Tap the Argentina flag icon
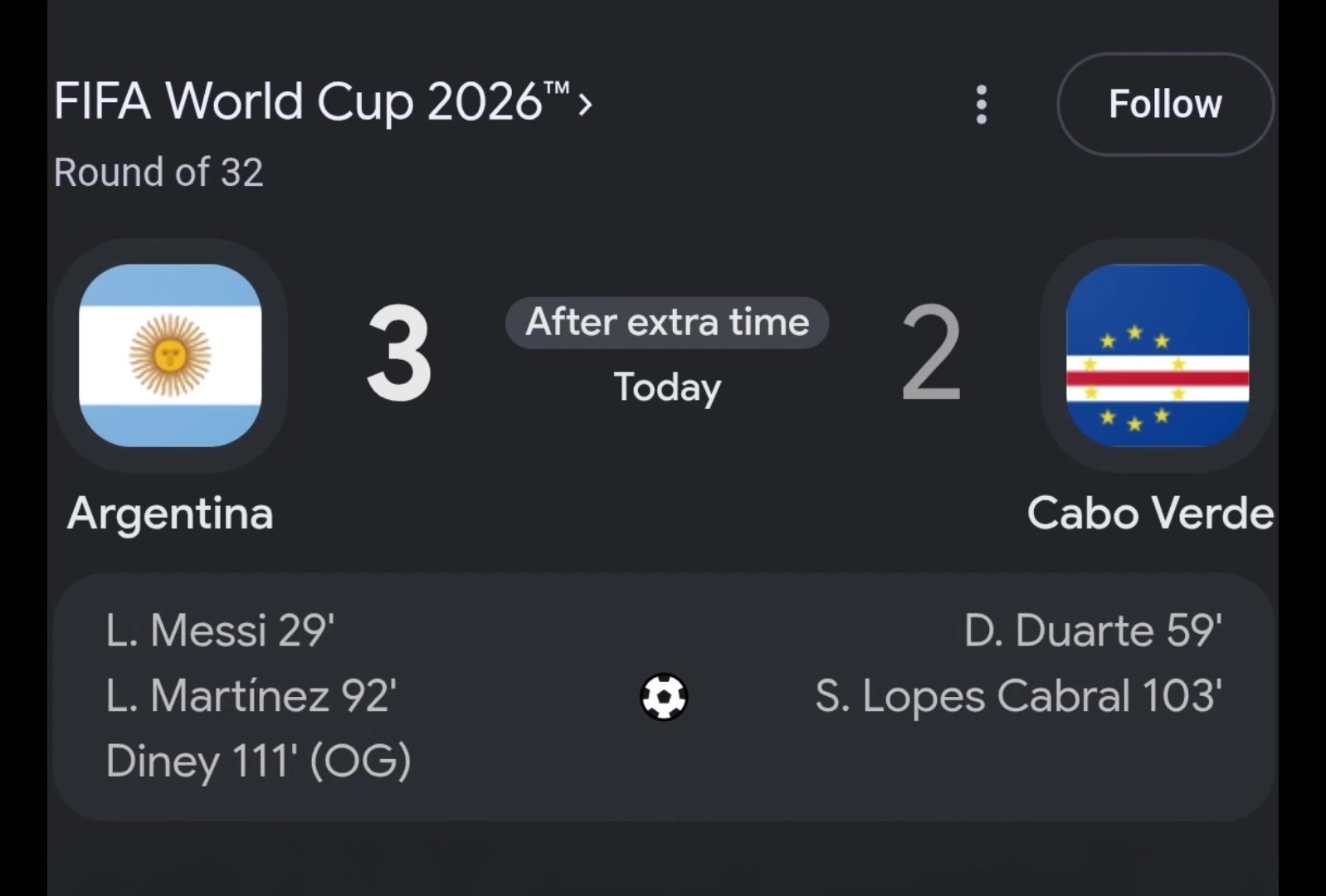 pyautogui.click(x=170, y=356)
